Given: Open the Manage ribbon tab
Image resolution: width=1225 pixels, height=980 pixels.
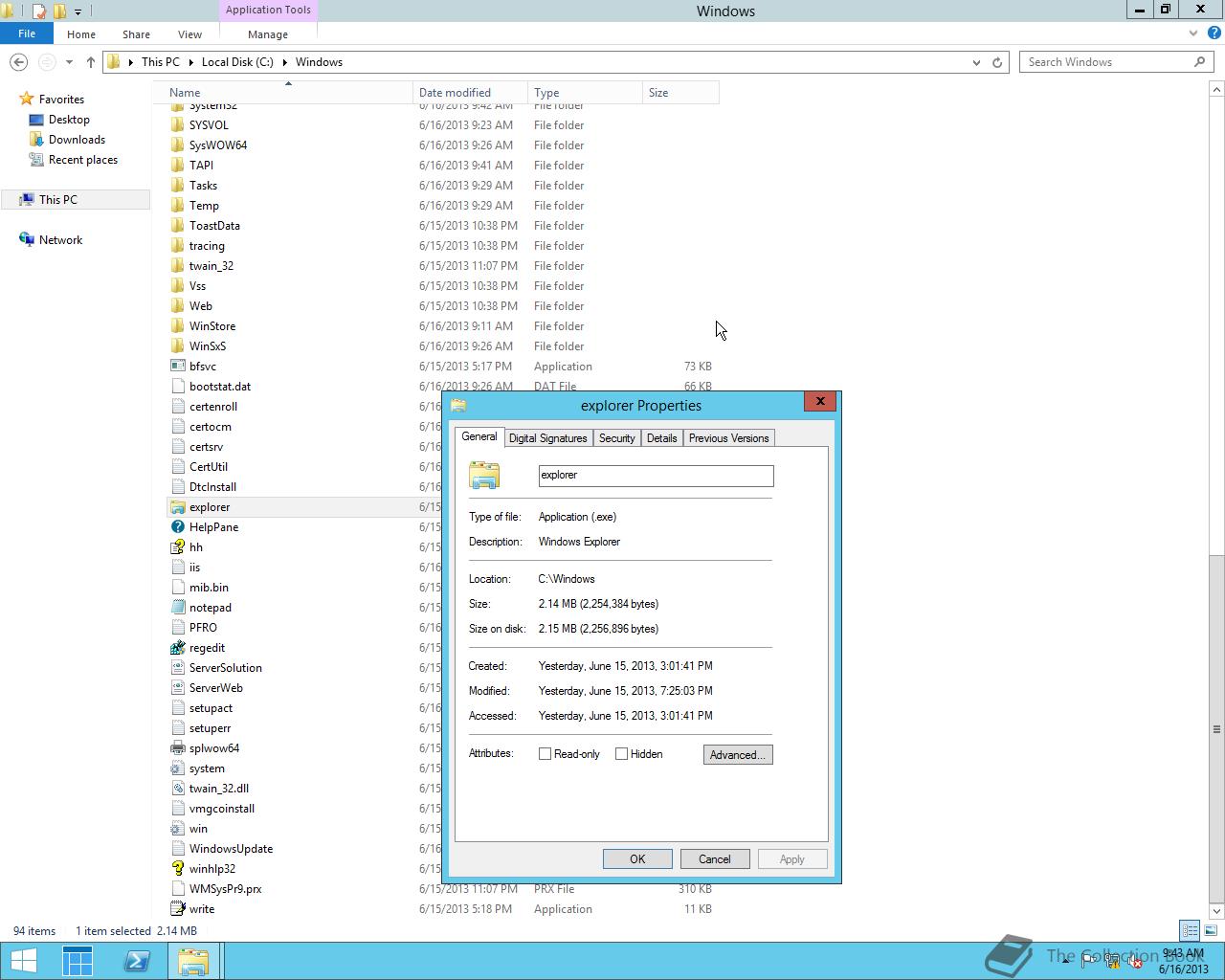Looking at the screenshot, I should [x=268, y=34].
